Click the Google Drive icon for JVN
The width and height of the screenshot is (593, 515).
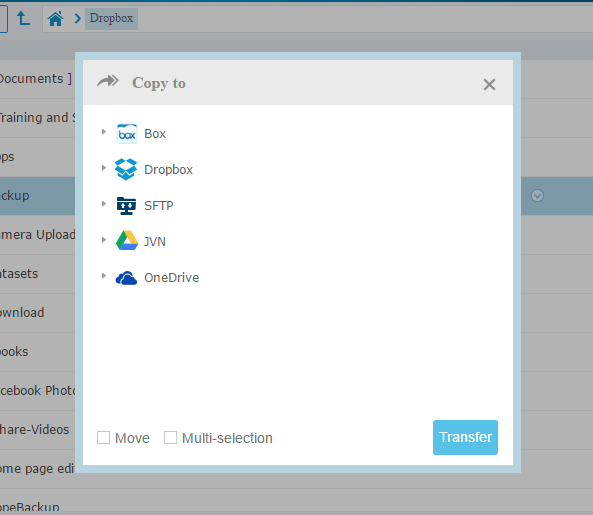127,241
